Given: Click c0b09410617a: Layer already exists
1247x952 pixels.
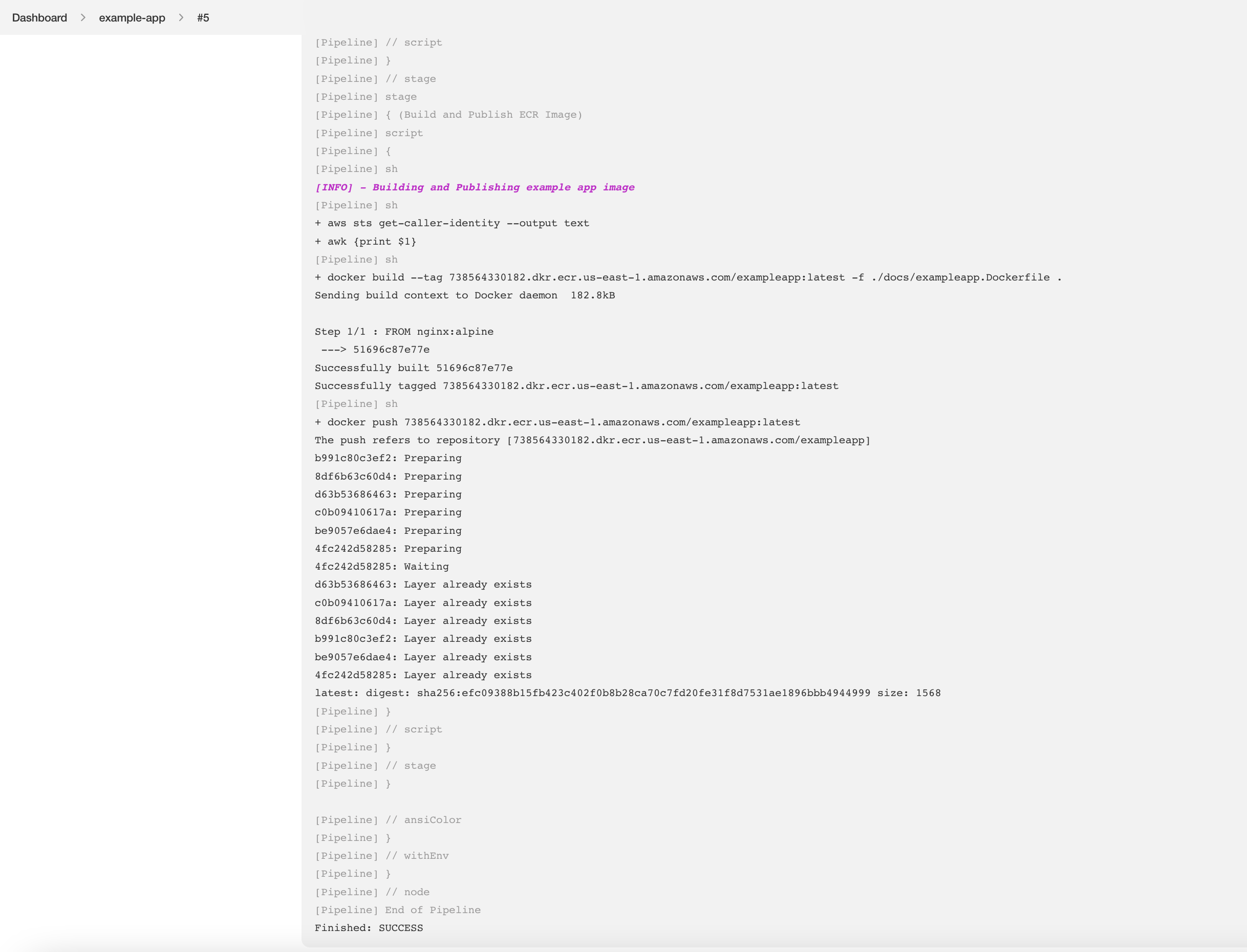Looking at the screenshot, I should [x=423, y=603].
